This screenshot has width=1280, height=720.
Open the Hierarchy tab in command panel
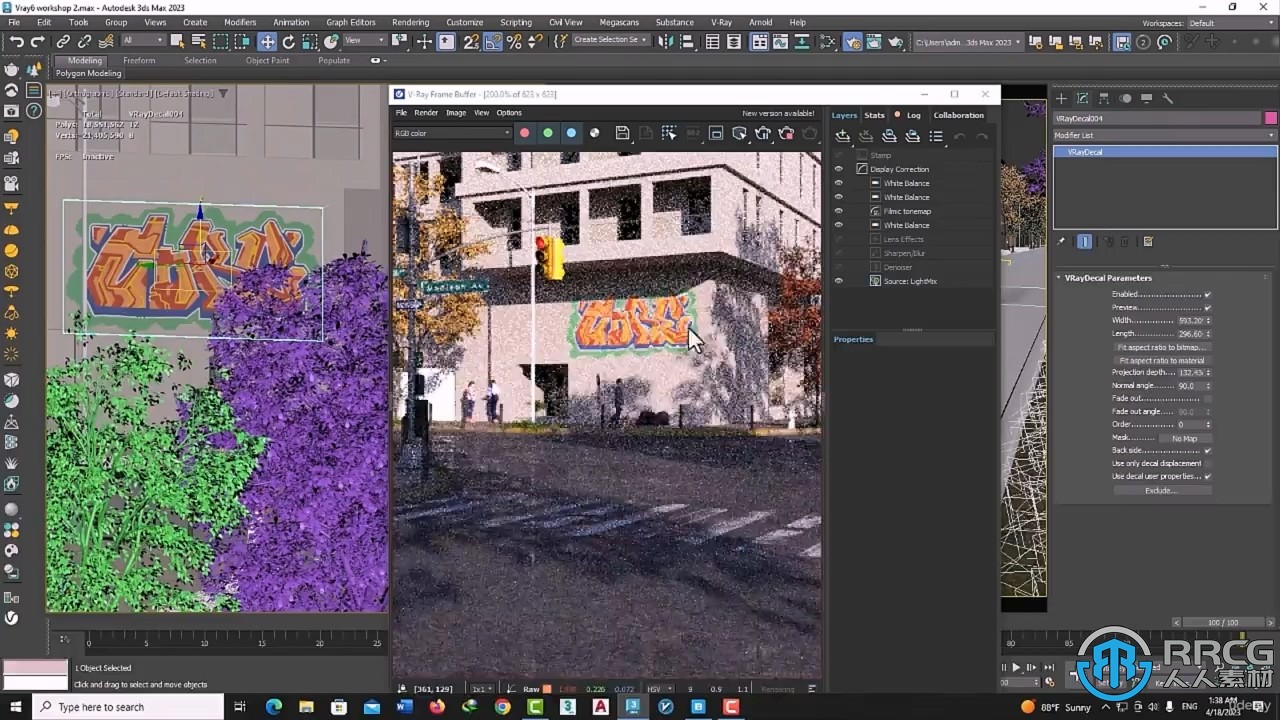click(1104, 98)
